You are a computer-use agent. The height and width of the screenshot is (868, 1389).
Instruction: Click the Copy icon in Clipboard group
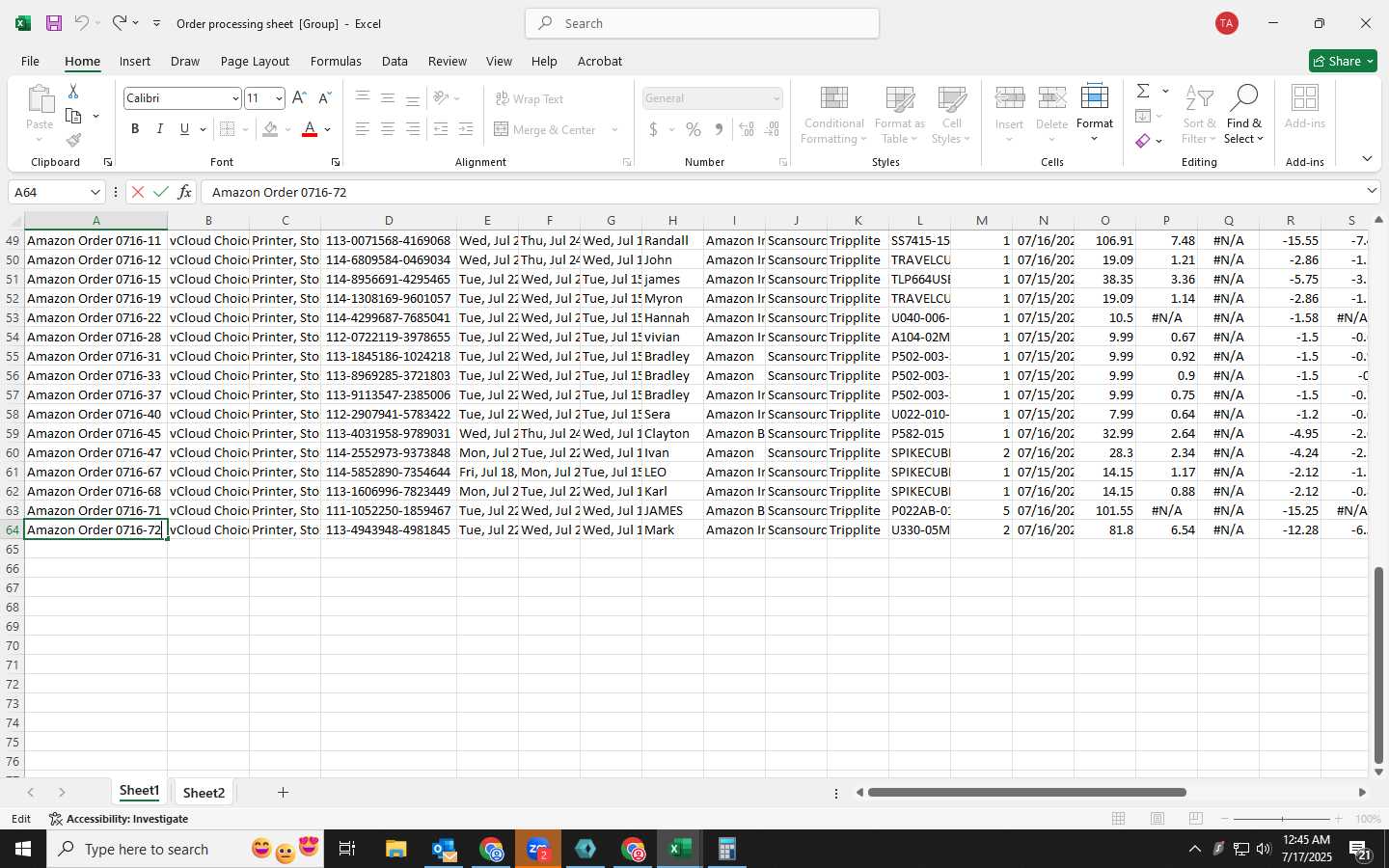[73, 116]
